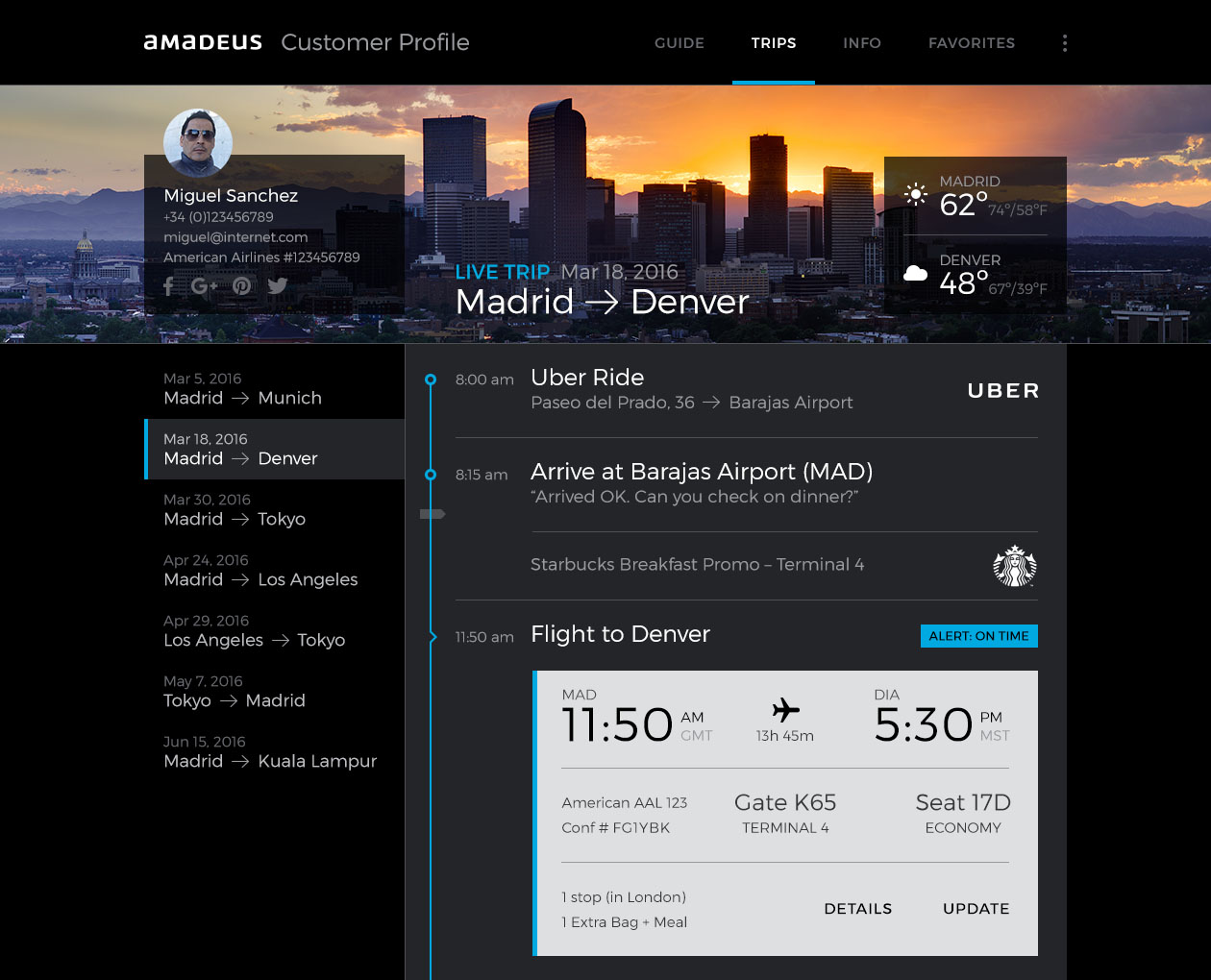Click the Madrid 62° temperature reading

[x=964, y=206]
